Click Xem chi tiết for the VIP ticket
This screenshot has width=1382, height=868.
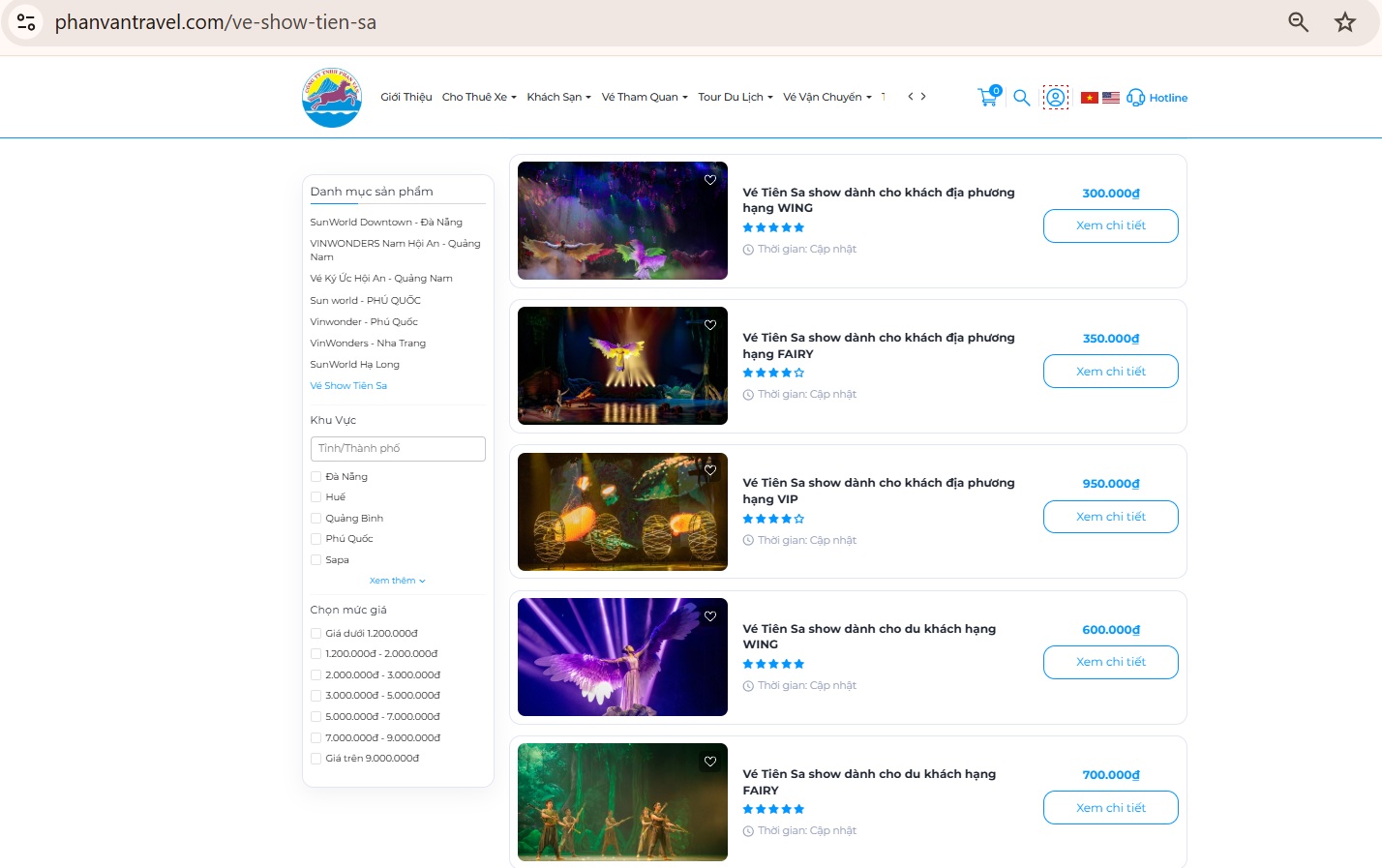[1110, 517]
